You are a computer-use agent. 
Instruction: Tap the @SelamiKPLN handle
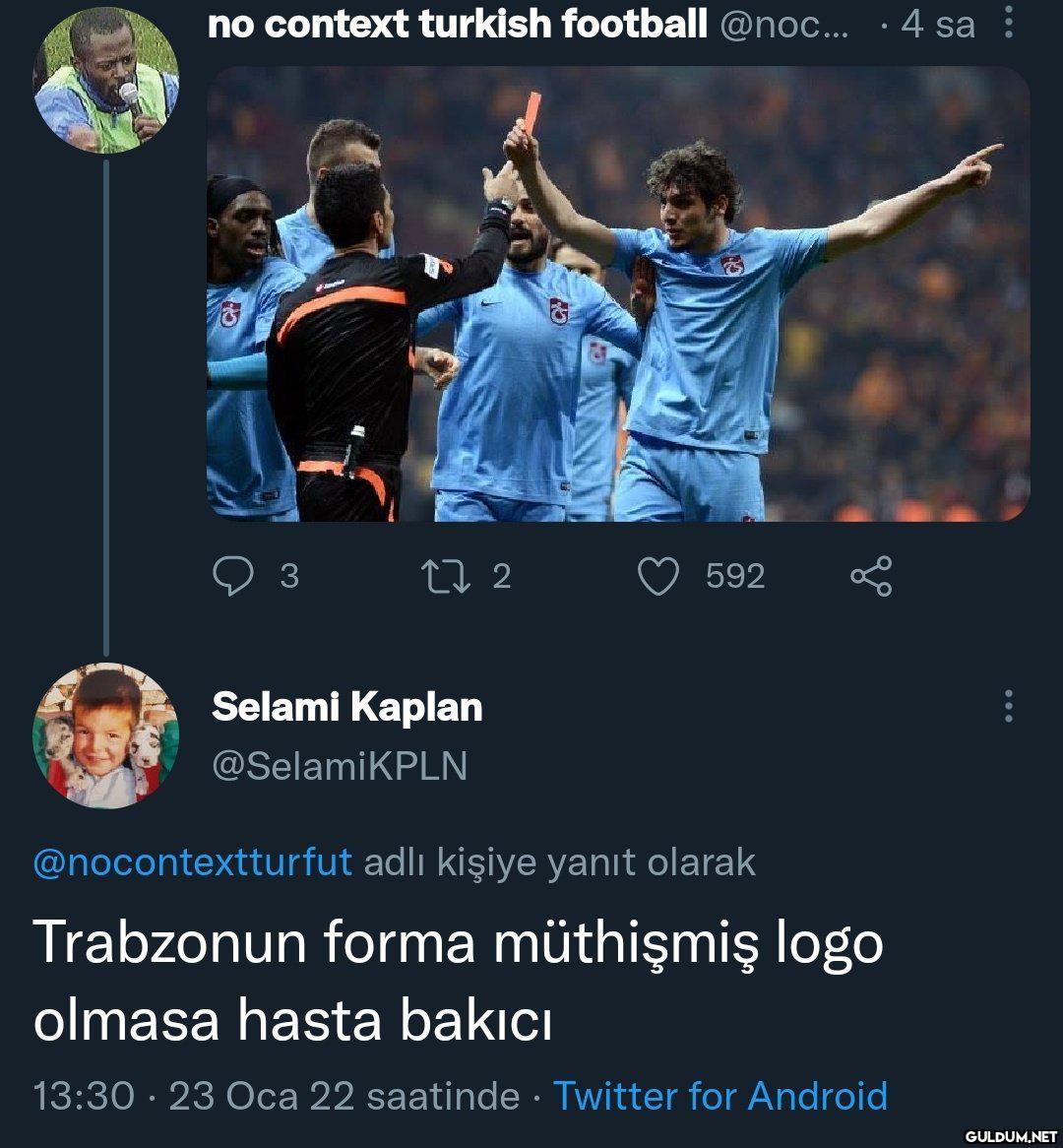(340, 766)
